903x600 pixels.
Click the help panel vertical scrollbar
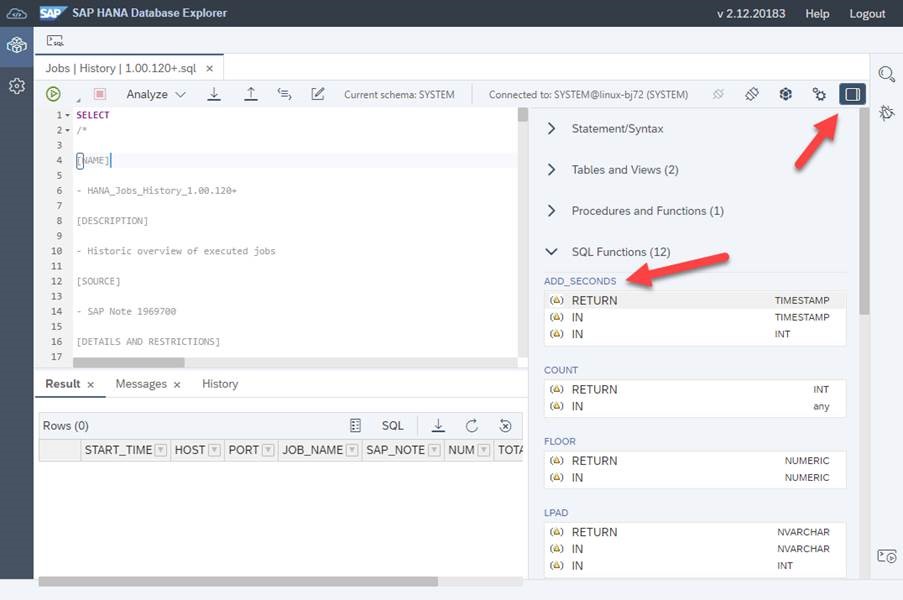pyautogui.click(x=864, y=211)
